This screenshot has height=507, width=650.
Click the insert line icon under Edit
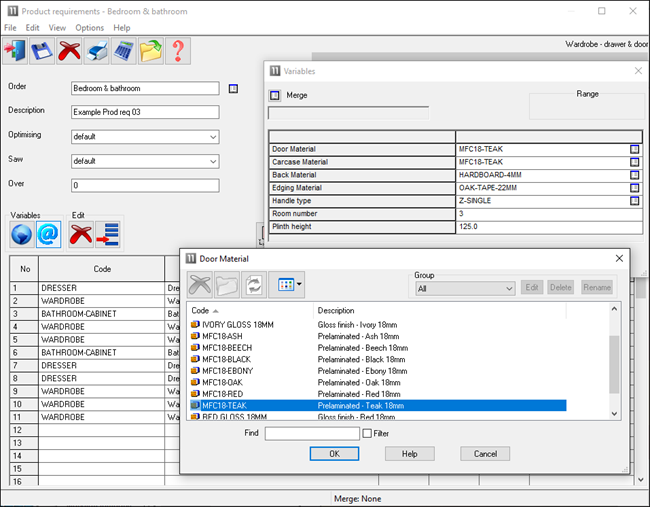tap(108, 234)
